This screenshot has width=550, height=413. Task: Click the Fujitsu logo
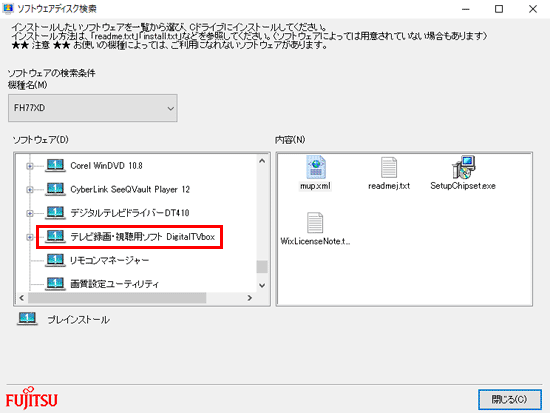(31, 398)
